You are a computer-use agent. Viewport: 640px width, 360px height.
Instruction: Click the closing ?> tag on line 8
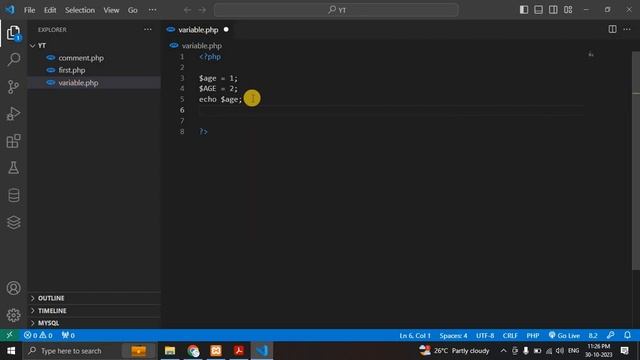[203, 131]
